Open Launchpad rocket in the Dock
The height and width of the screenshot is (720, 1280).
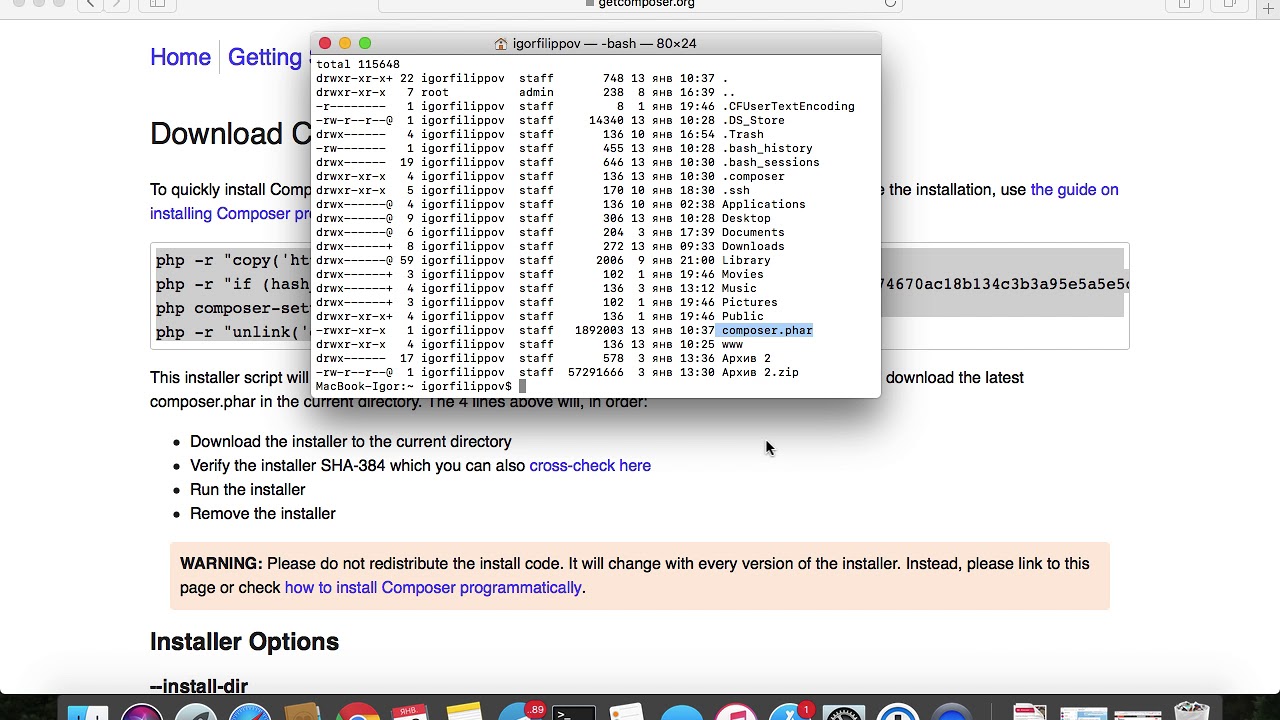(196, 712)
